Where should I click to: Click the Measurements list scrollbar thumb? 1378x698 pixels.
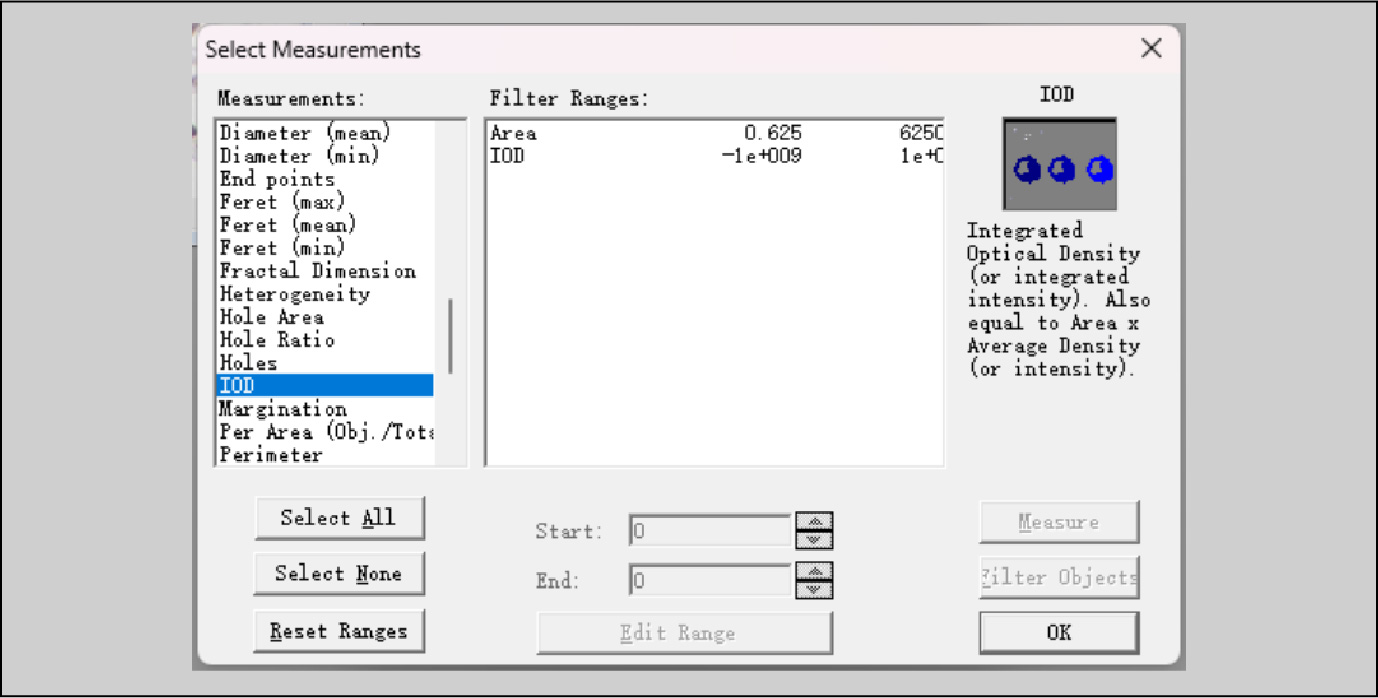point(450,335)
